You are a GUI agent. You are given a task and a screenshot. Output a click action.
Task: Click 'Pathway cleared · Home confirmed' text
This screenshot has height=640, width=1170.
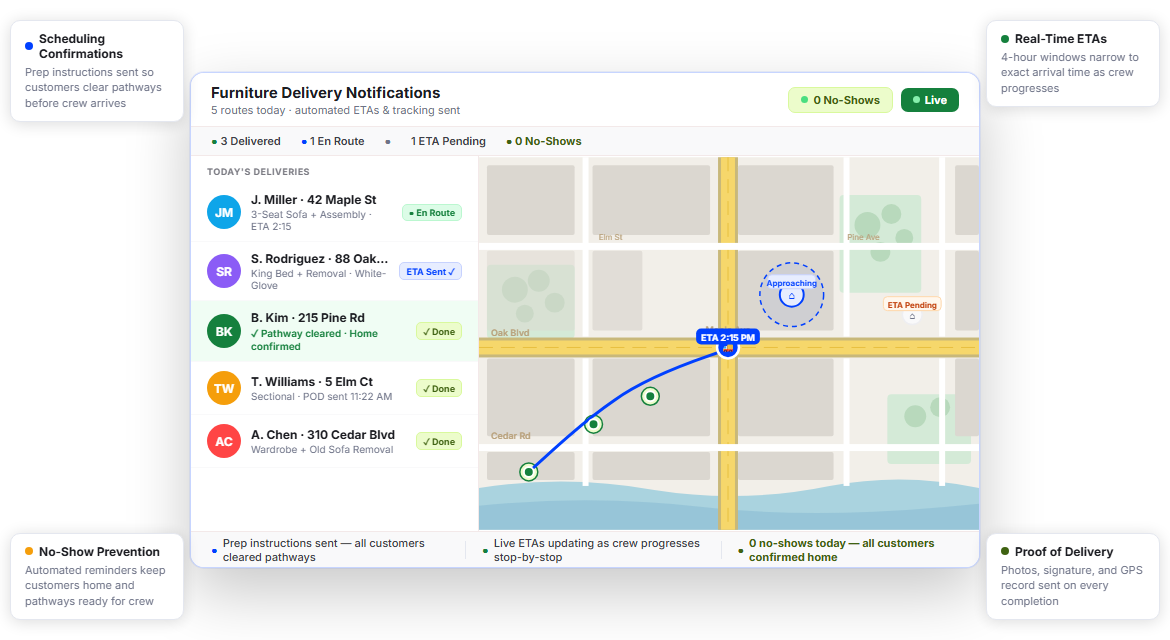click(x=314, y=340)
